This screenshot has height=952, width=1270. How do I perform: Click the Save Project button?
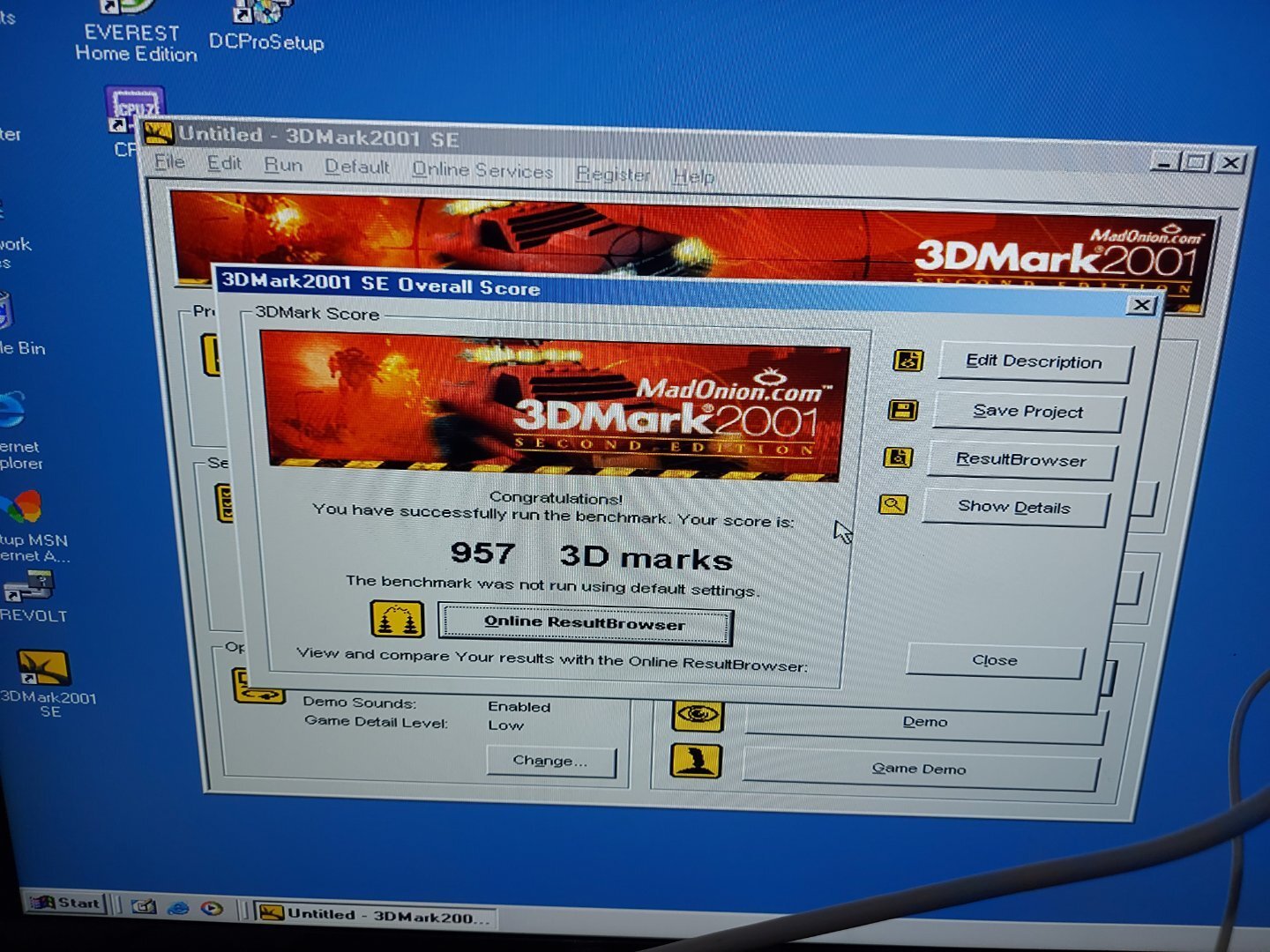(x=1028, y=412)
